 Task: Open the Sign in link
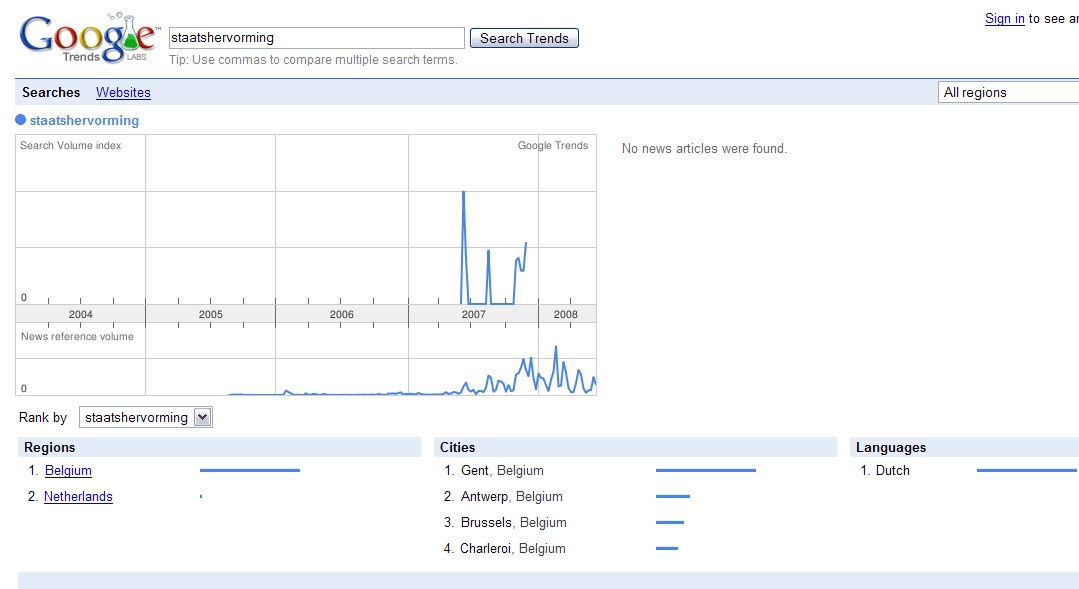pos(1004,18)
